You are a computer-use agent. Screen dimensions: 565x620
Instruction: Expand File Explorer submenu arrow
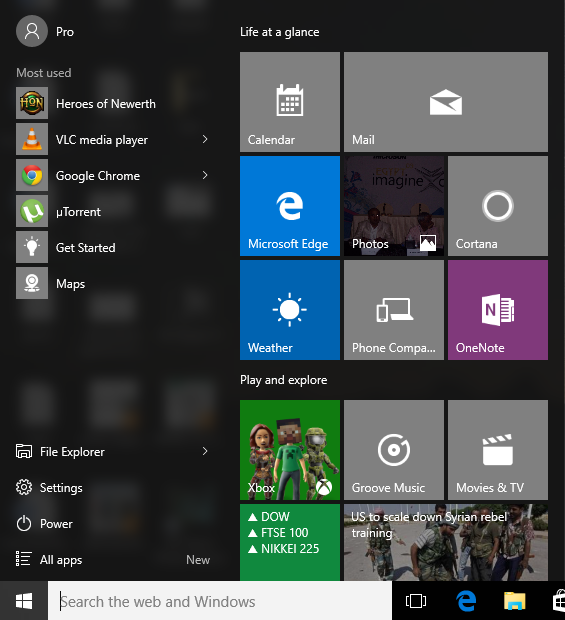(x=205, y=451)
